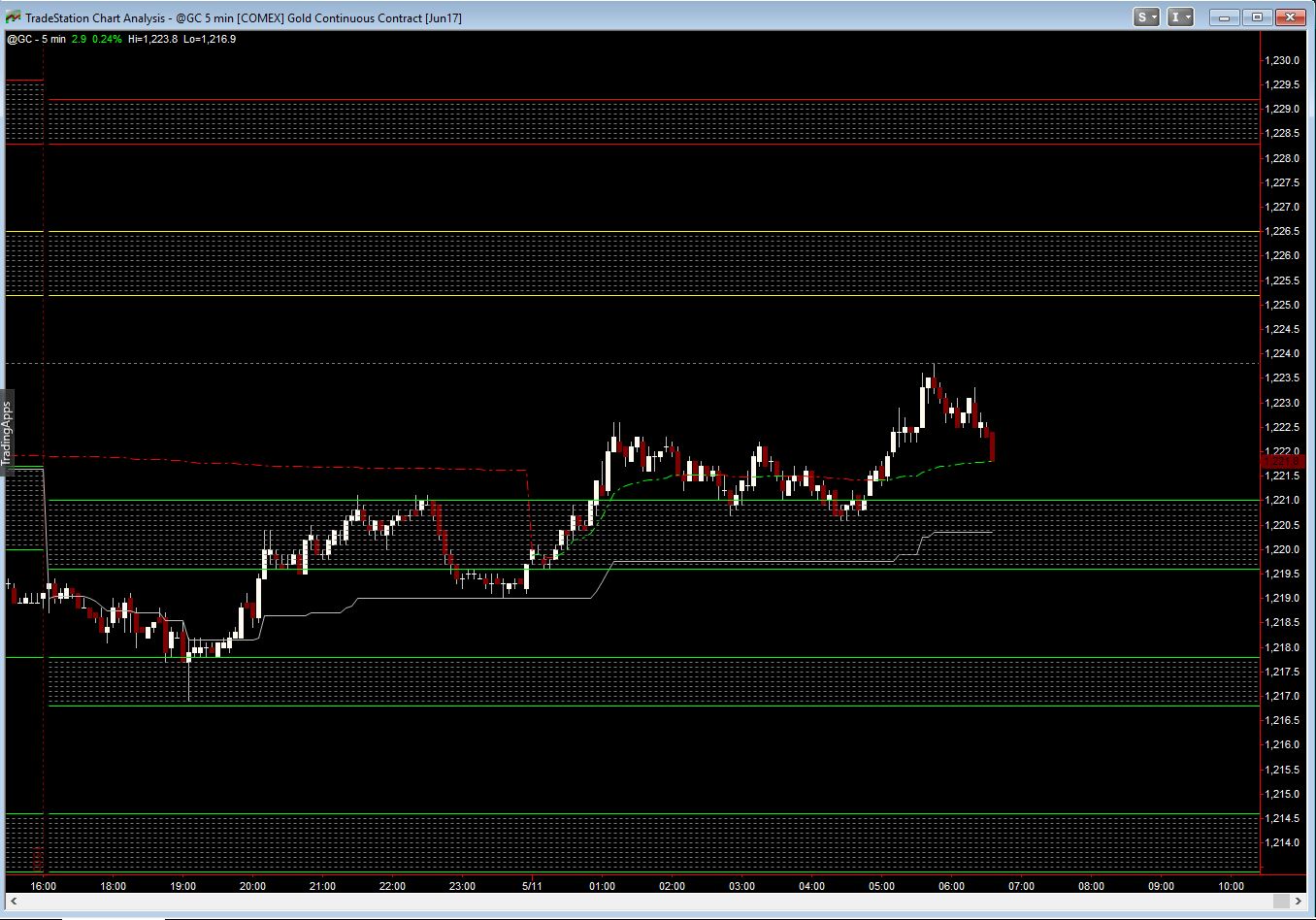This screenshot has height=920, width=1316.
Task: Click the 04:00 time axis label
Action: 812,886
